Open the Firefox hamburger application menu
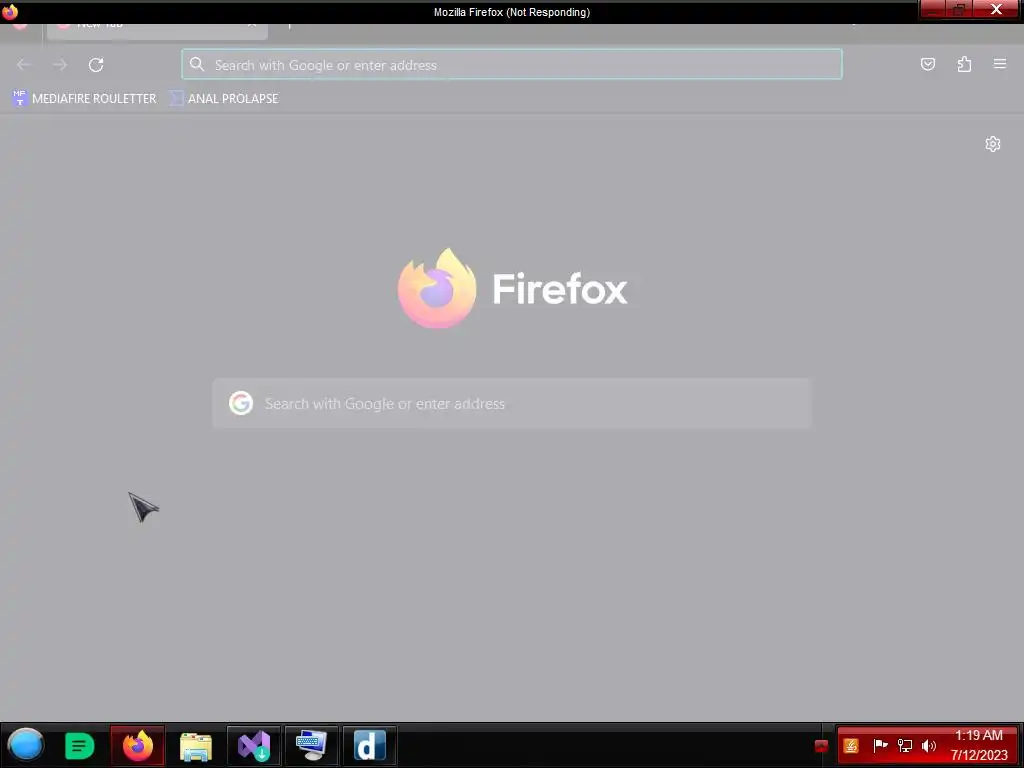The image size is (1024, 768). tap(1000, 64)
